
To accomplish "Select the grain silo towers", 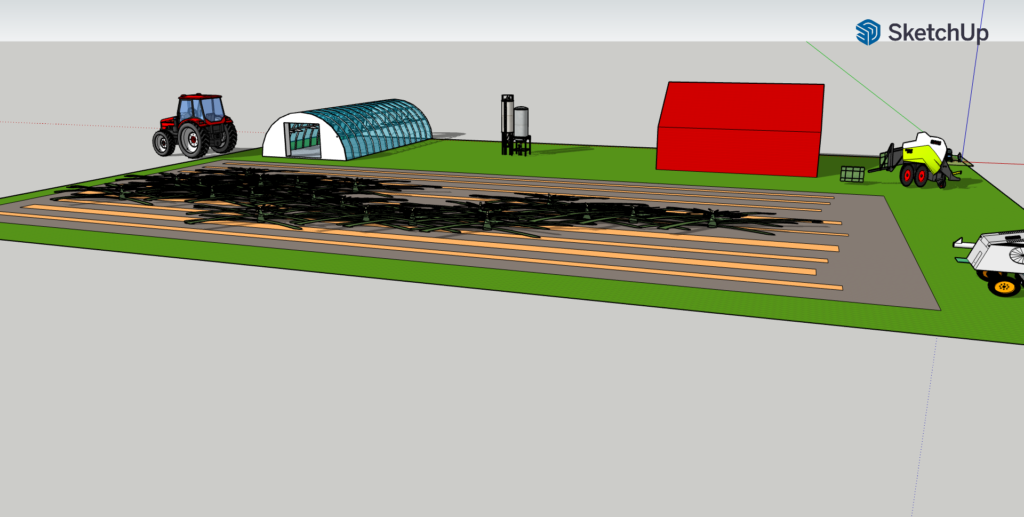I will pos(515,125).
